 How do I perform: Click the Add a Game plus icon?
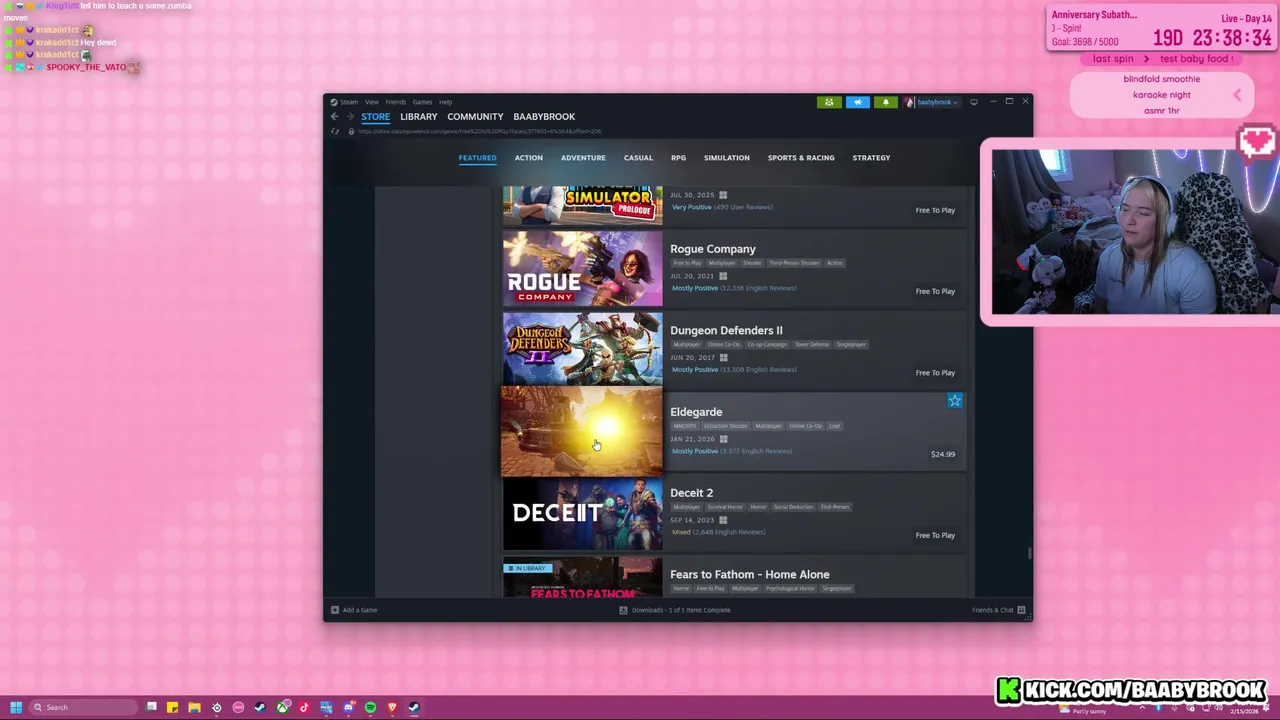point(335,610)
